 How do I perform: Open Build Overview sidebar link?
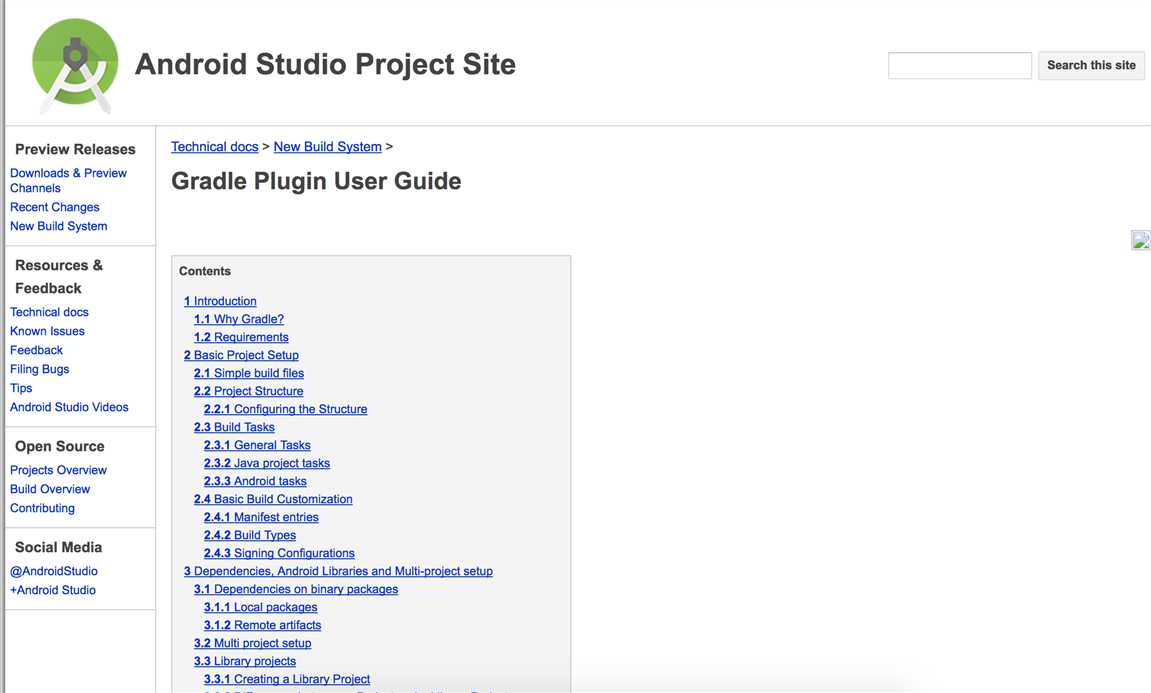pos(50,489)
